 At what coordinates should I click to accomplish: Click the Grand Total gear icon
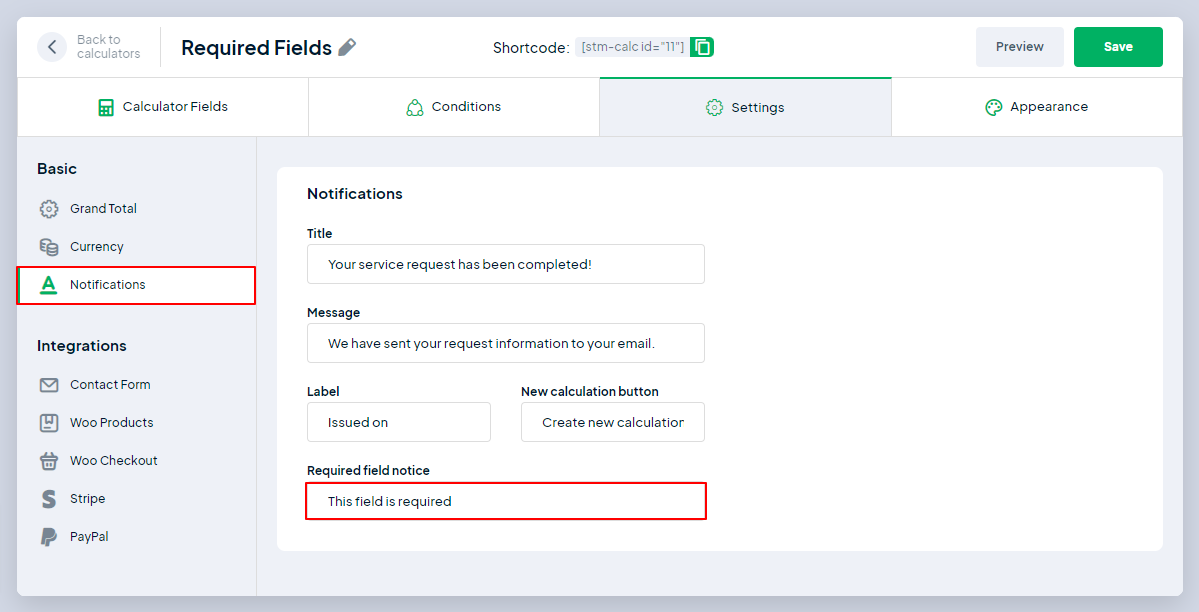(x=49, y=209)
